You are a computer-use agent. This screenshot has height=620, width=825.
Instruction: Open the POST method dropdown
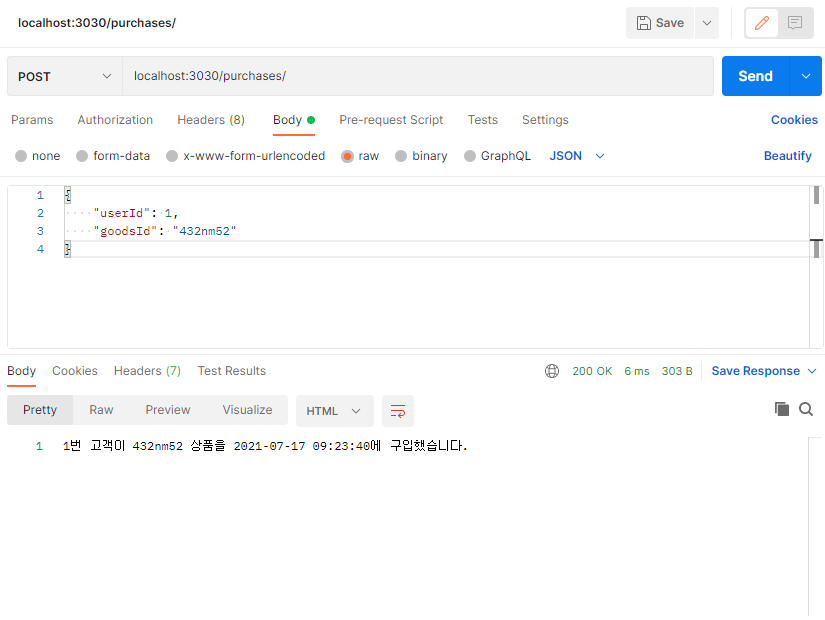[x=65, y=76]
